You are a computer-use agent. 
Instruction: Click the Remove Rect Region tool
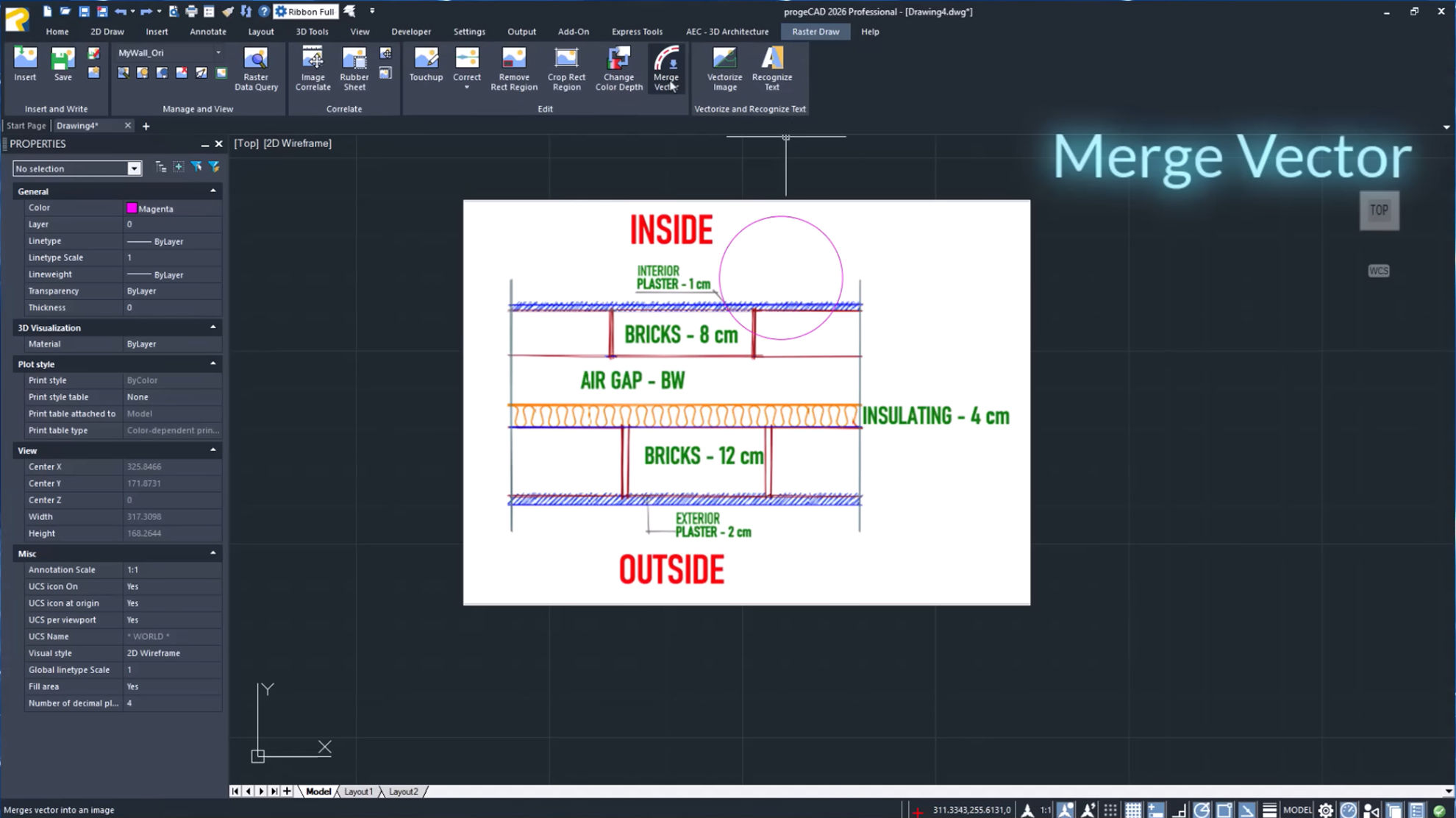coord(514,68)
